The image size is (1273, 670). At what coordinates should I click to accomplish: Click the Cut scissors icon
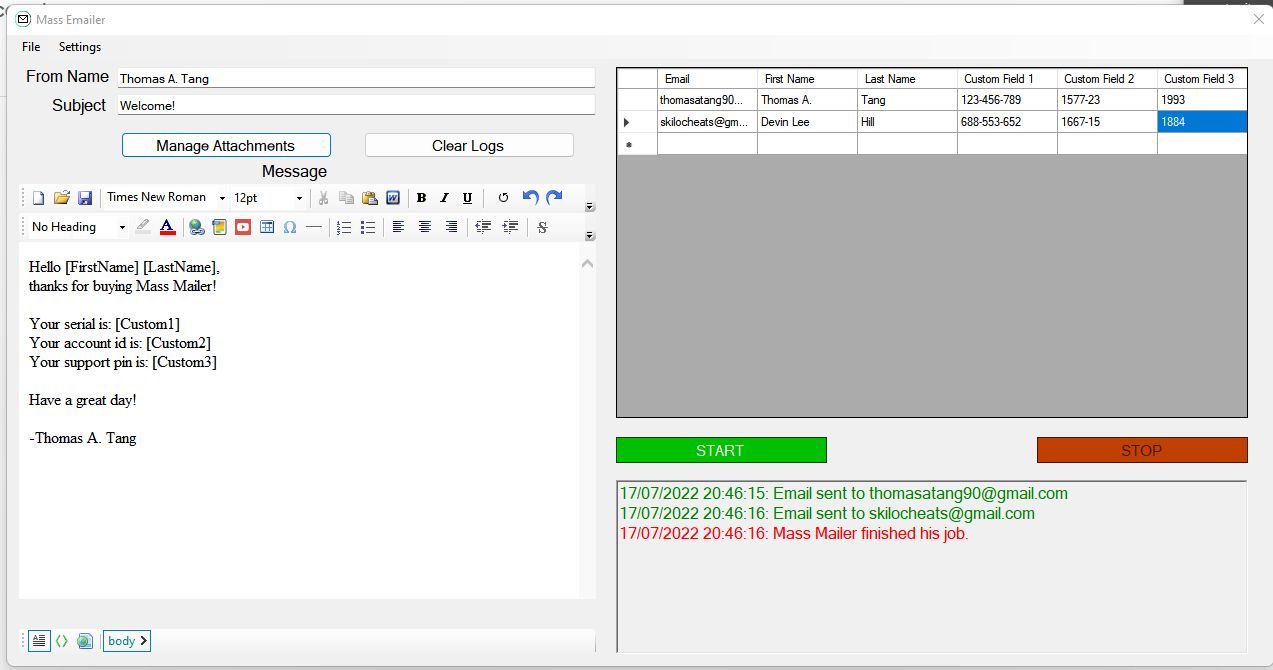pos(323,198)
